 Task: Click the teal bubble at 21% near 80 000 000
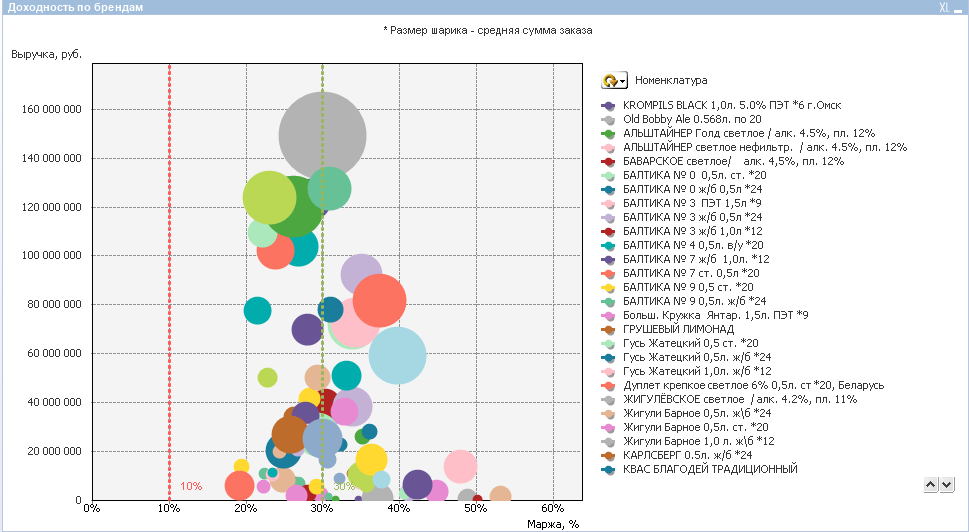(258, 310)
